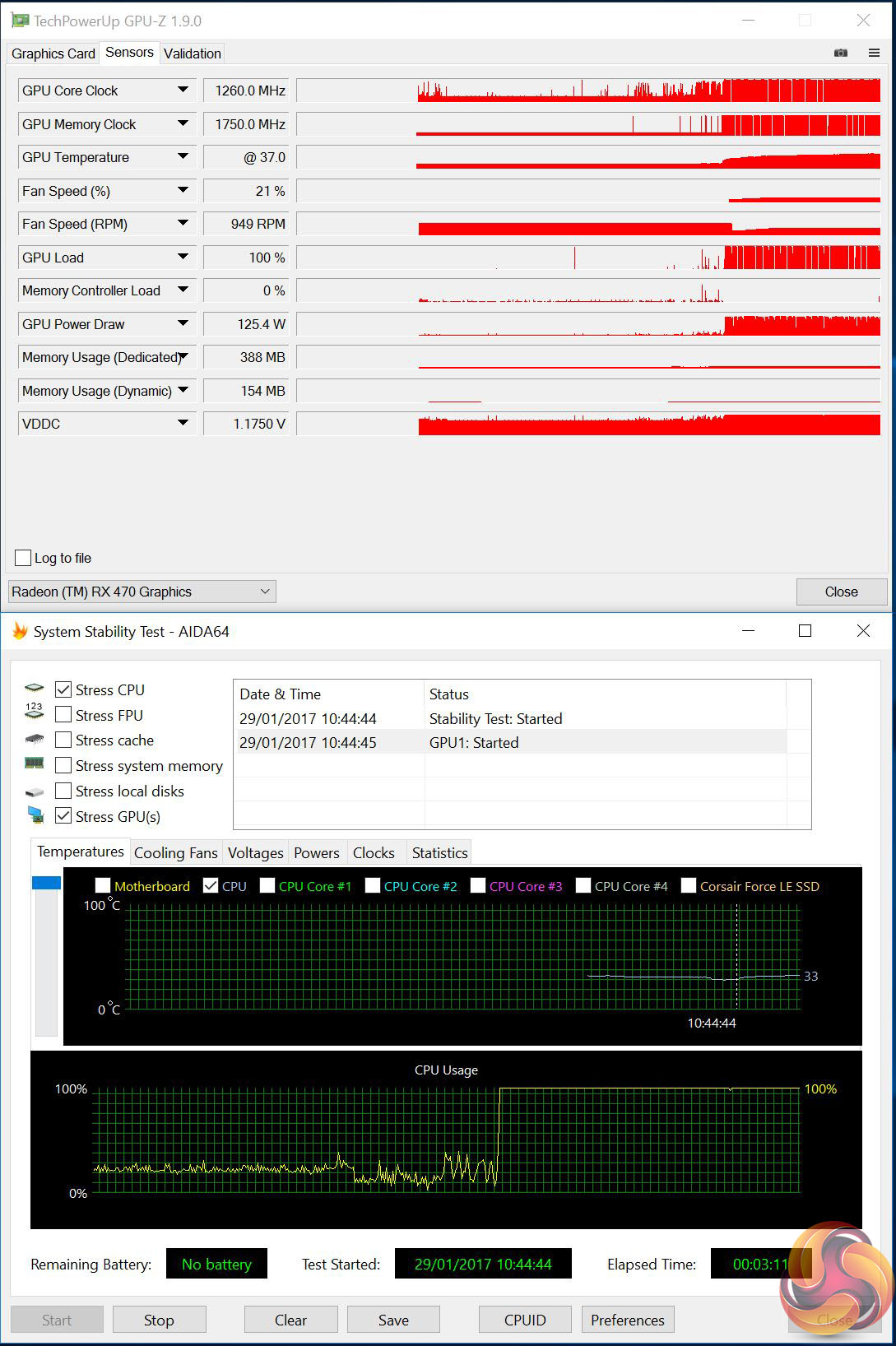Image resolution: width=896 pixels, height=1346 pixels.
Task: Open the VDDC sensor dropdown
Action: [183, 423]
